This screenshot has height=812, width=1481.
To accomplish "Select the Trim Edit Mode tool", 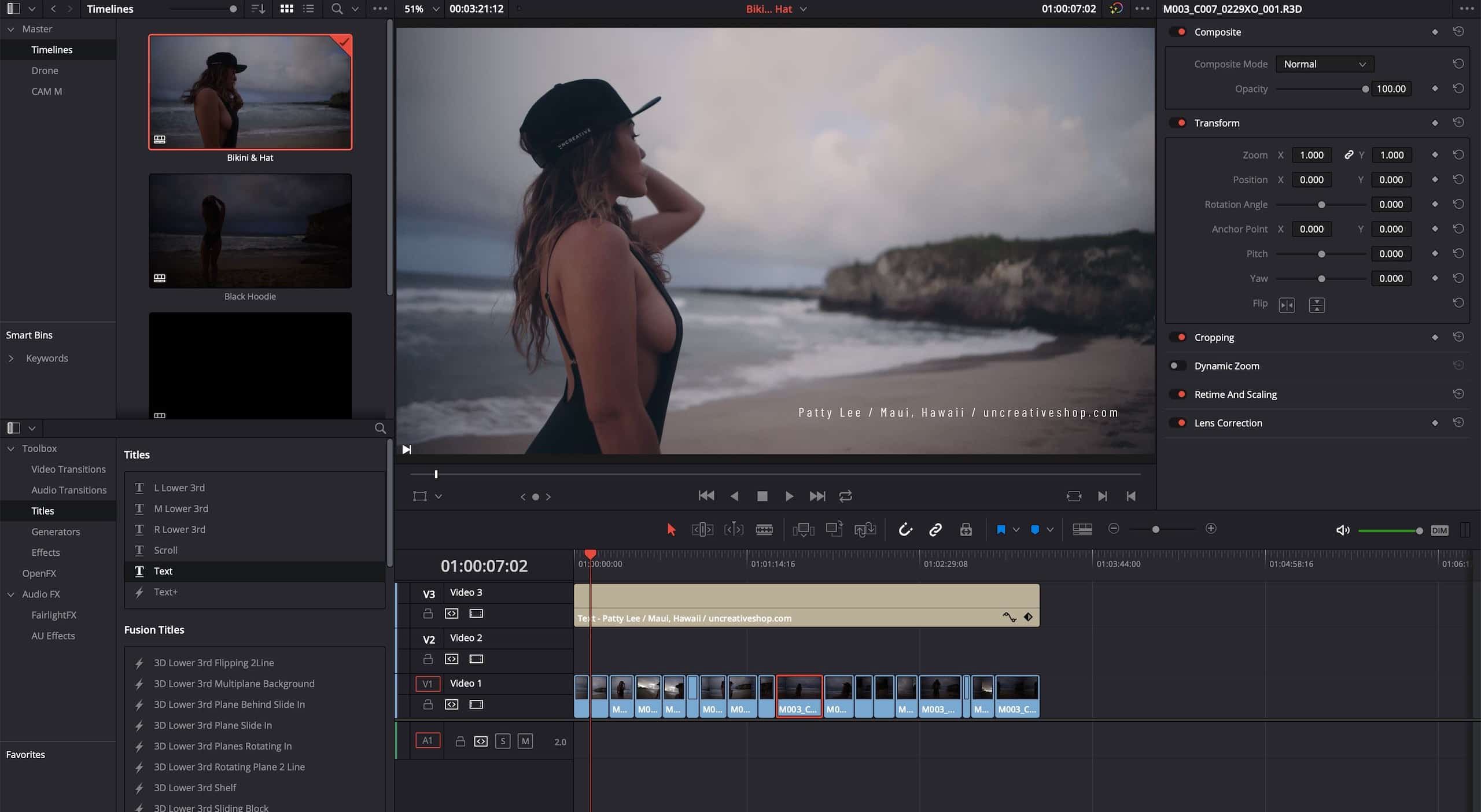I will point(702,529).
